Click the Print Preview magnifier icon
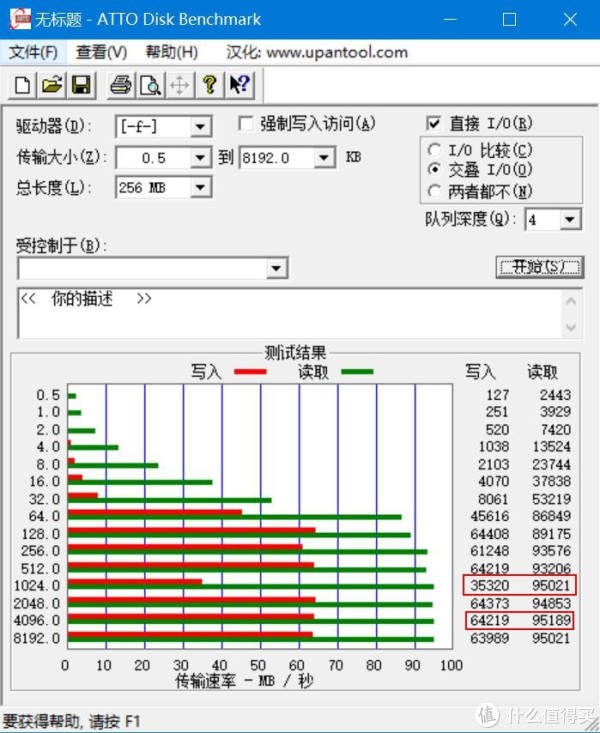600x733 pixels. 151,85
